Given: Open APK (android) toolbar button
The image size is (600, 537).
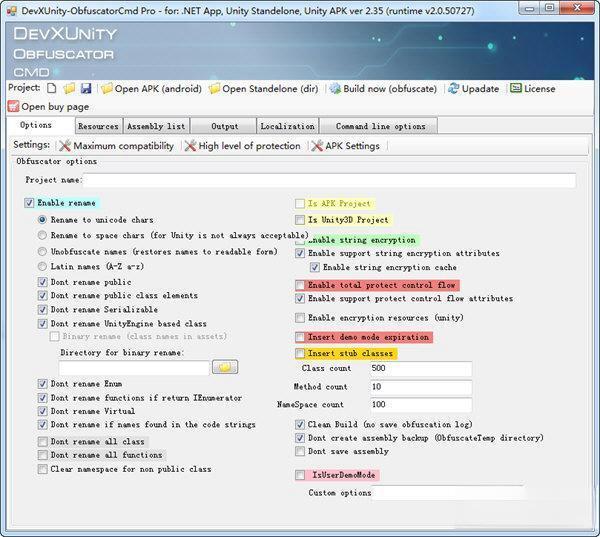Looking at the screenshot, I should (152, 88).
